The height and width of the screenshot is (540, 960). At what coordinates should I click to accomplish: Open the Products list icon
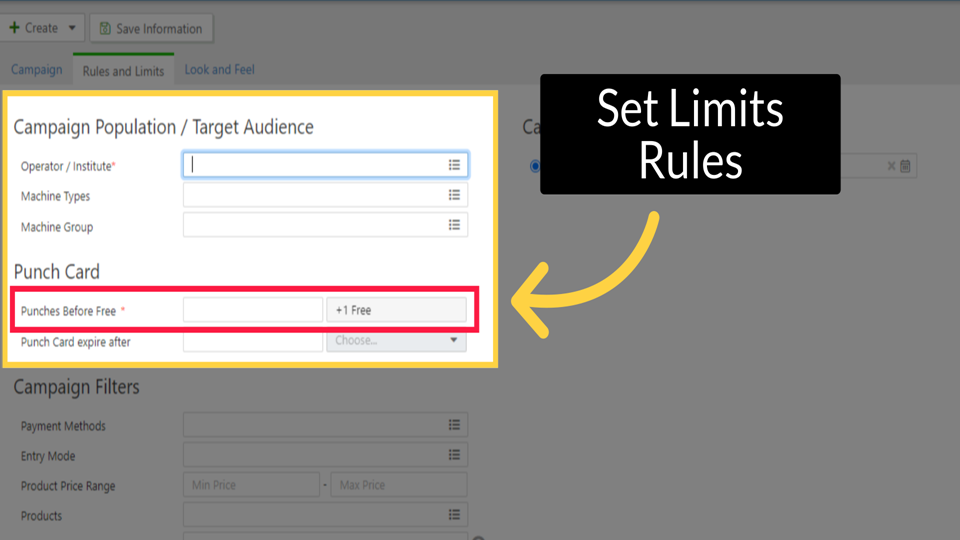(454, 516)
